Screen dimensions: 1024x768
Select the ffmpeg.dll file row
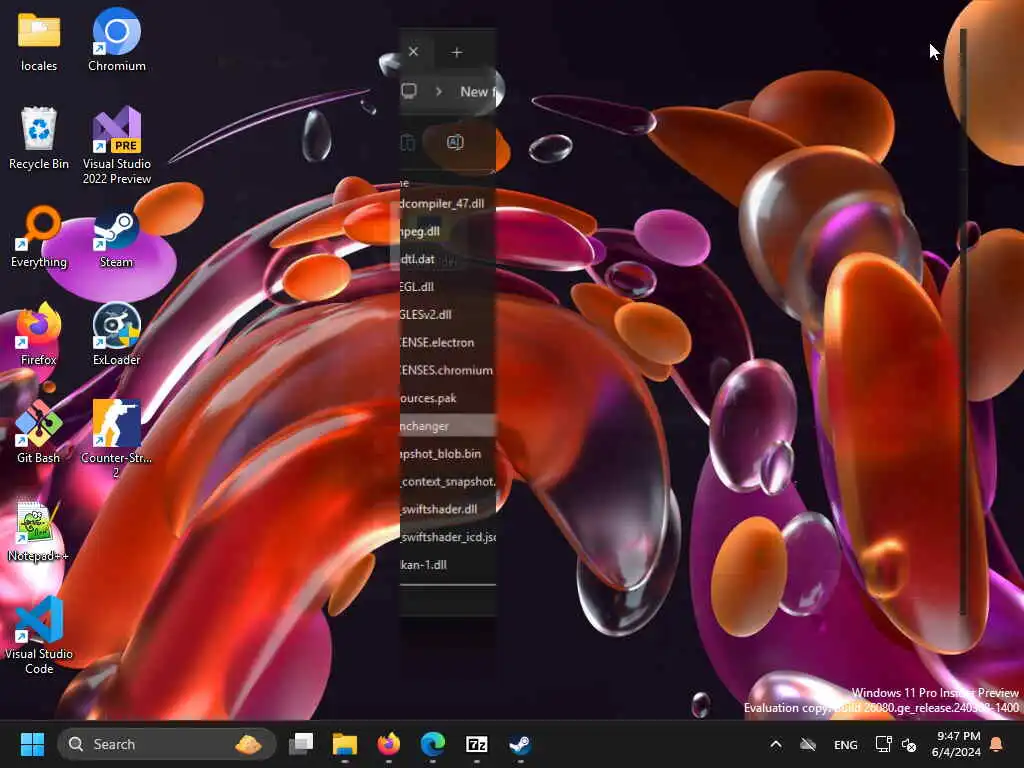tap(448, 231)
